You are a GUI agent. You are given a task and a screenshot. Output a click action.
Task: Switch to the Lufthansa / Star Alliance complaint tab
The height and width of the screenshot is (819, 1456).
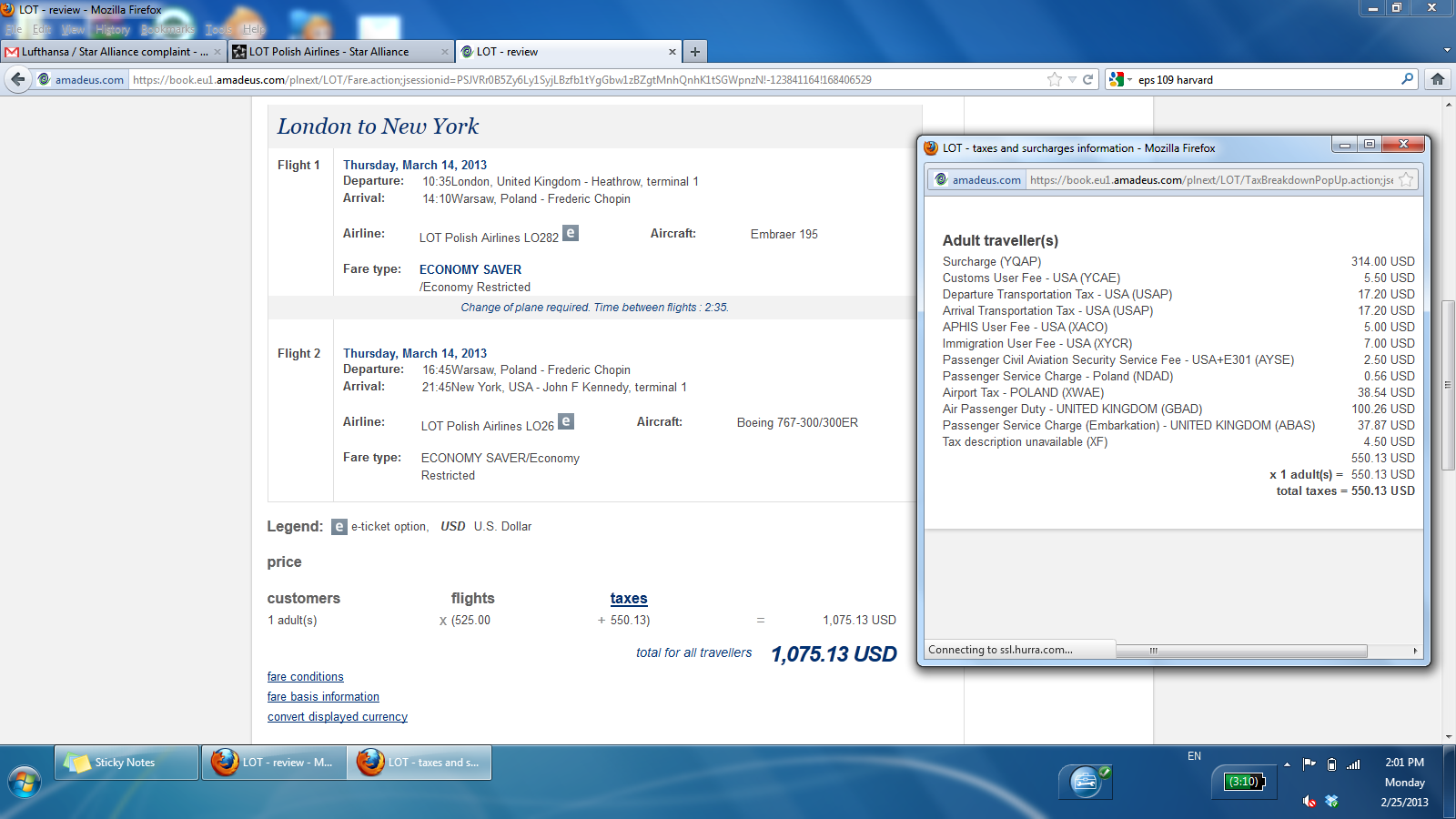point(114,52)
